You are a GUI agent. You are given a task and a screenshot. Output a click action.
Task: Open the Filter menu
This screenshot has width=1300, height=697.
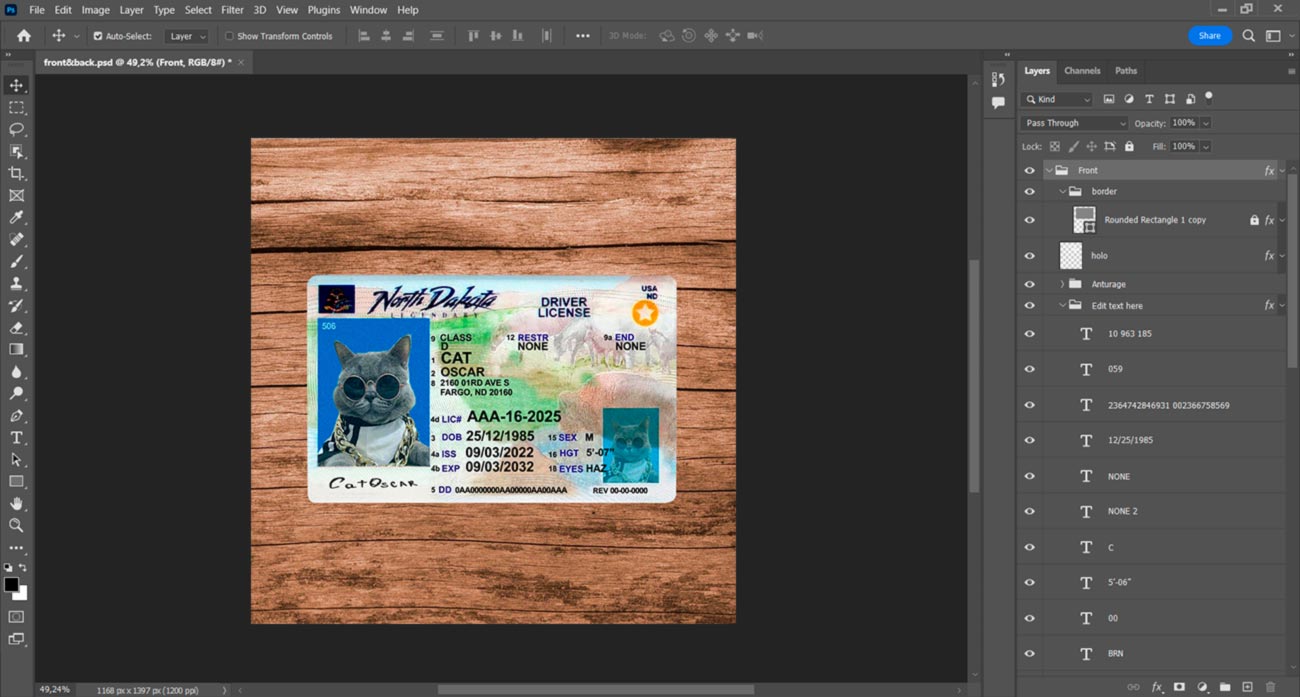pos(232,10)
